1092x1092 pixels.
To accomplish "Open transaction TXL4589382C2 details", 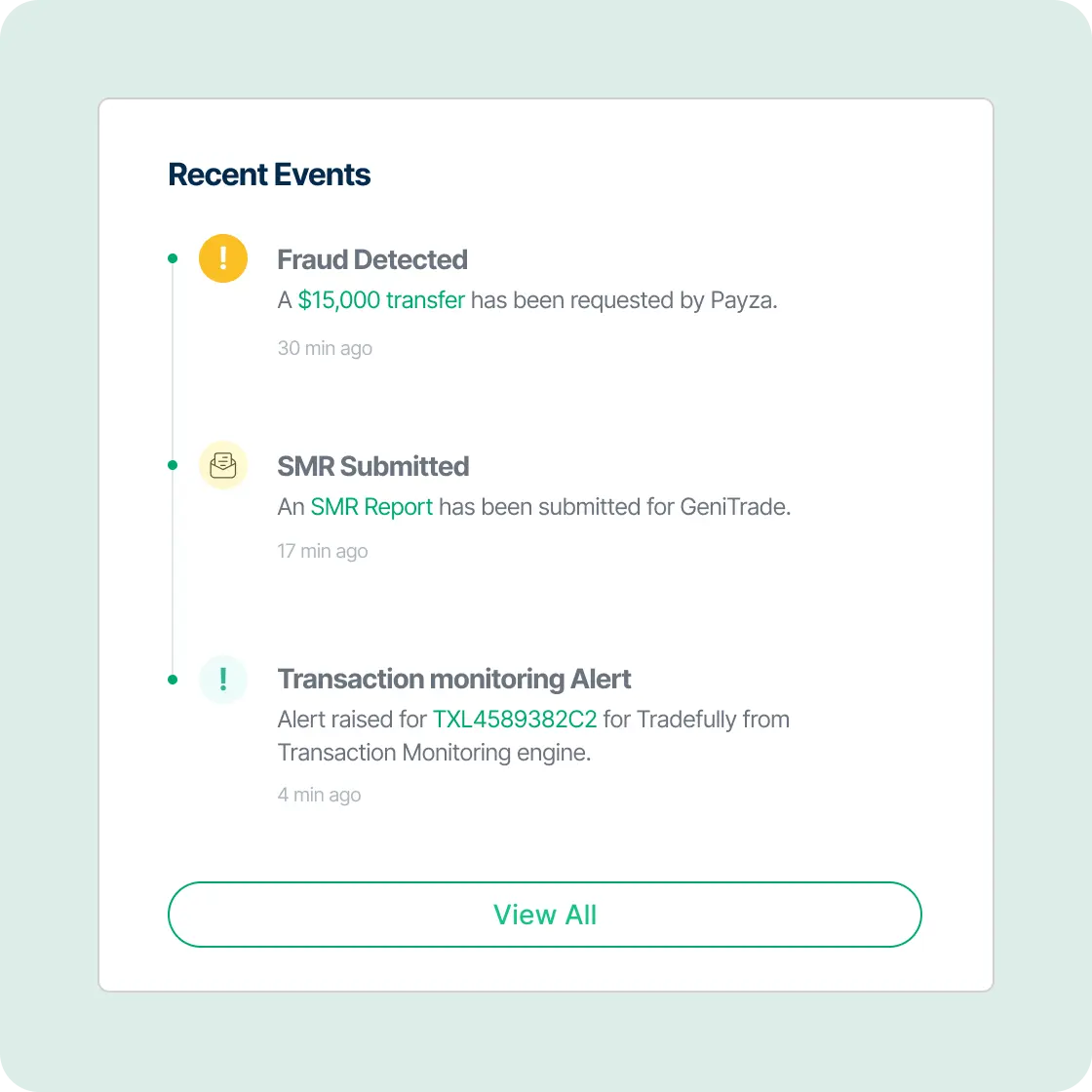I will coord(515,720).
